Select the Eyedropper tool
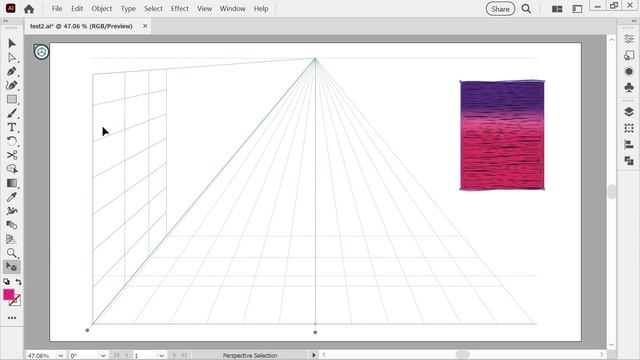 point(12,197)
